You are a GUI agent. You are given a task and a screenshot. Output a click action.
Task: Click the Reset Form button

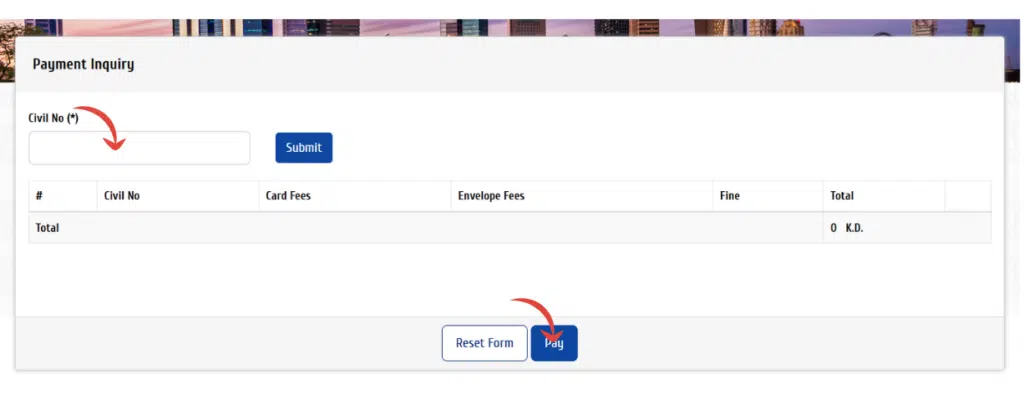tap(485, 343)
